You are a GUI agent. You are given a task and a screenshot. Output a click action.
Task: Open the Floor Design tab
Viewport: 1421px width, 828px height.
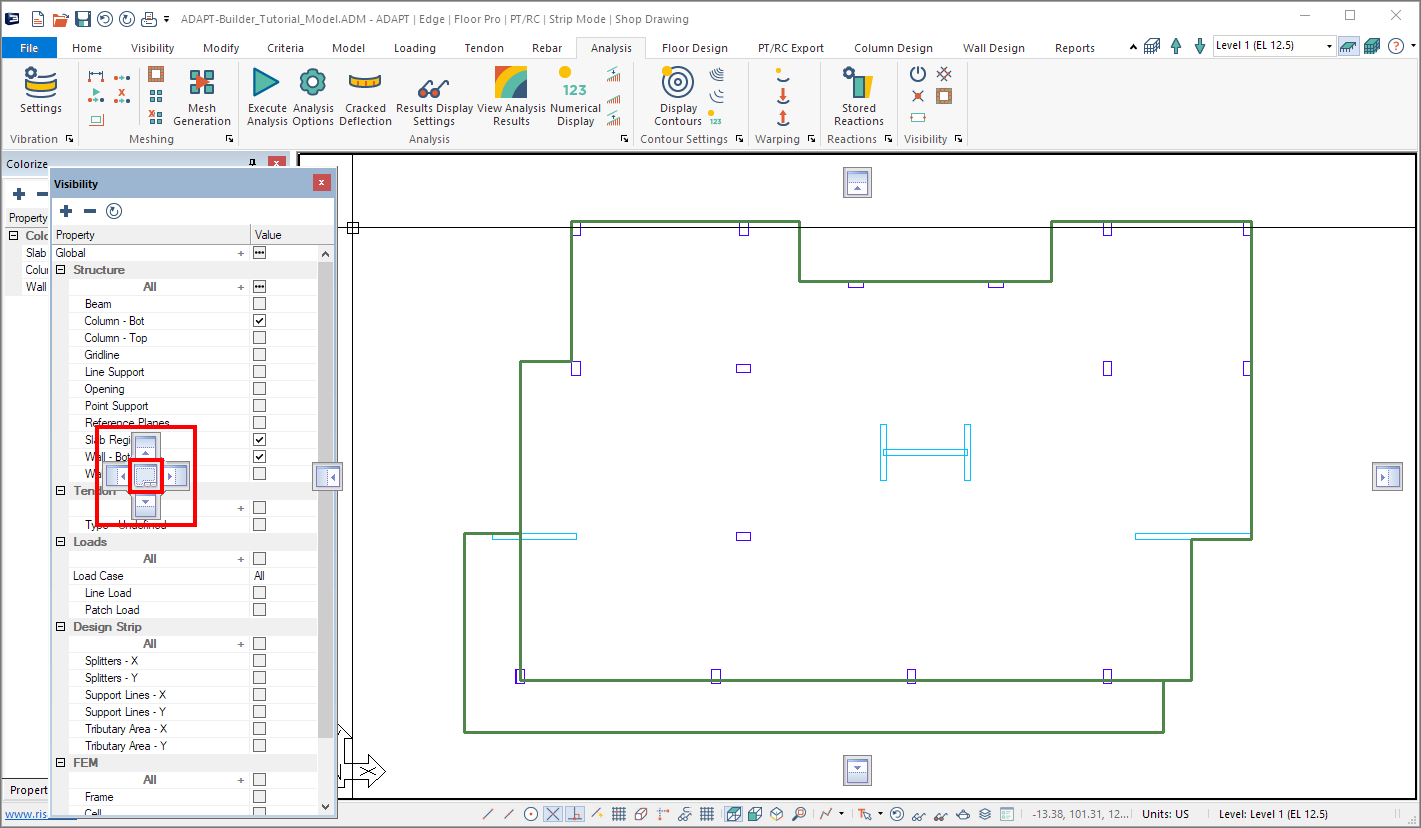[694, 48]
